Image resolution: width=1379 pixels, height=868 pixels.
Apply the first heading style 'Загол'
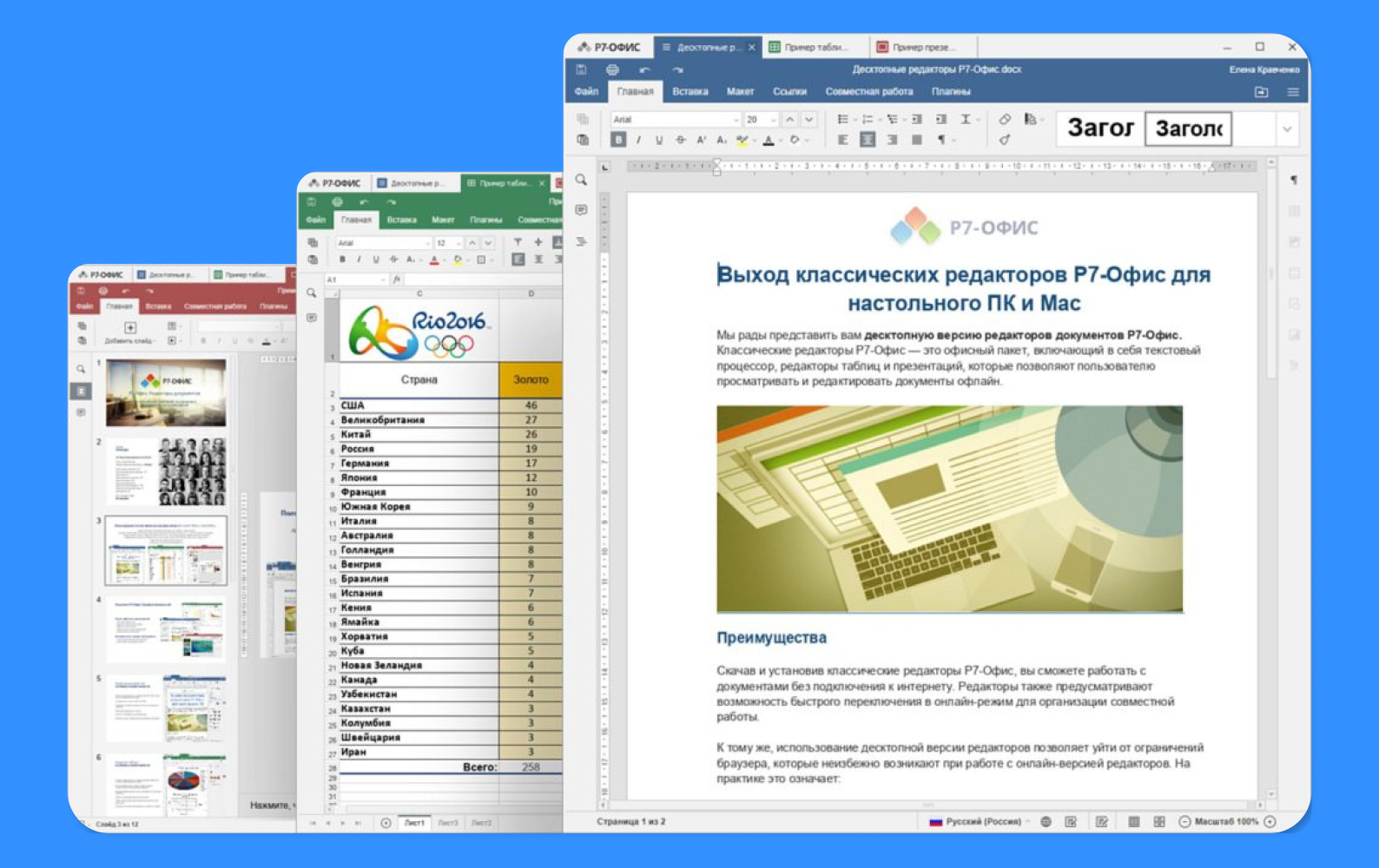tap(1100, 128)
